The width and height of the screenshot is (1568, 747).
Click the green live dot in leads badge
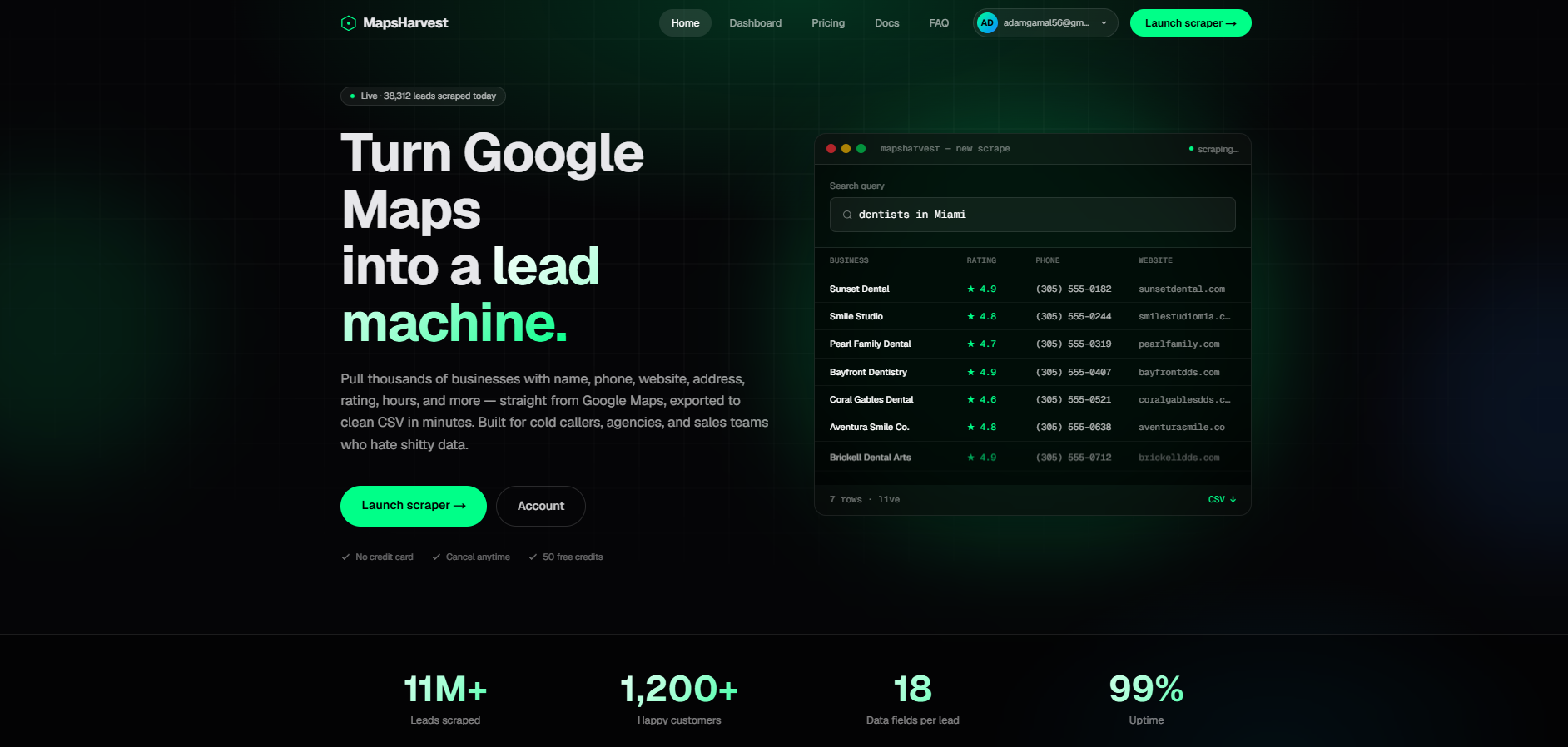coord(352,96)
